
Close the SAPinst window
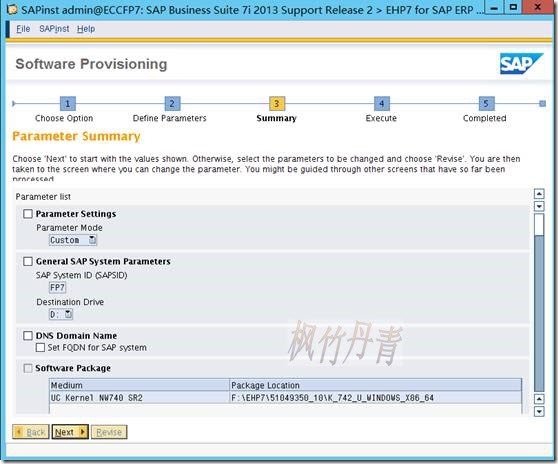[538, 8]
